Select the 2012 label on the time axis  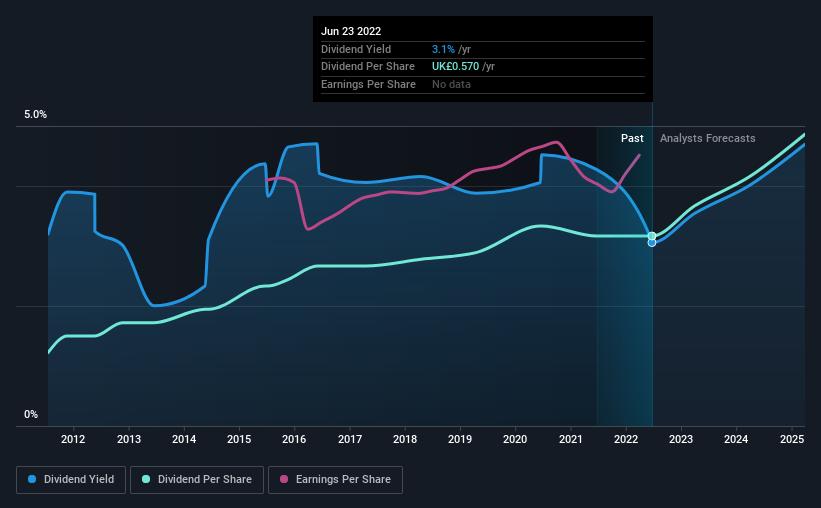pyautogui.click(x=73, y=439)
